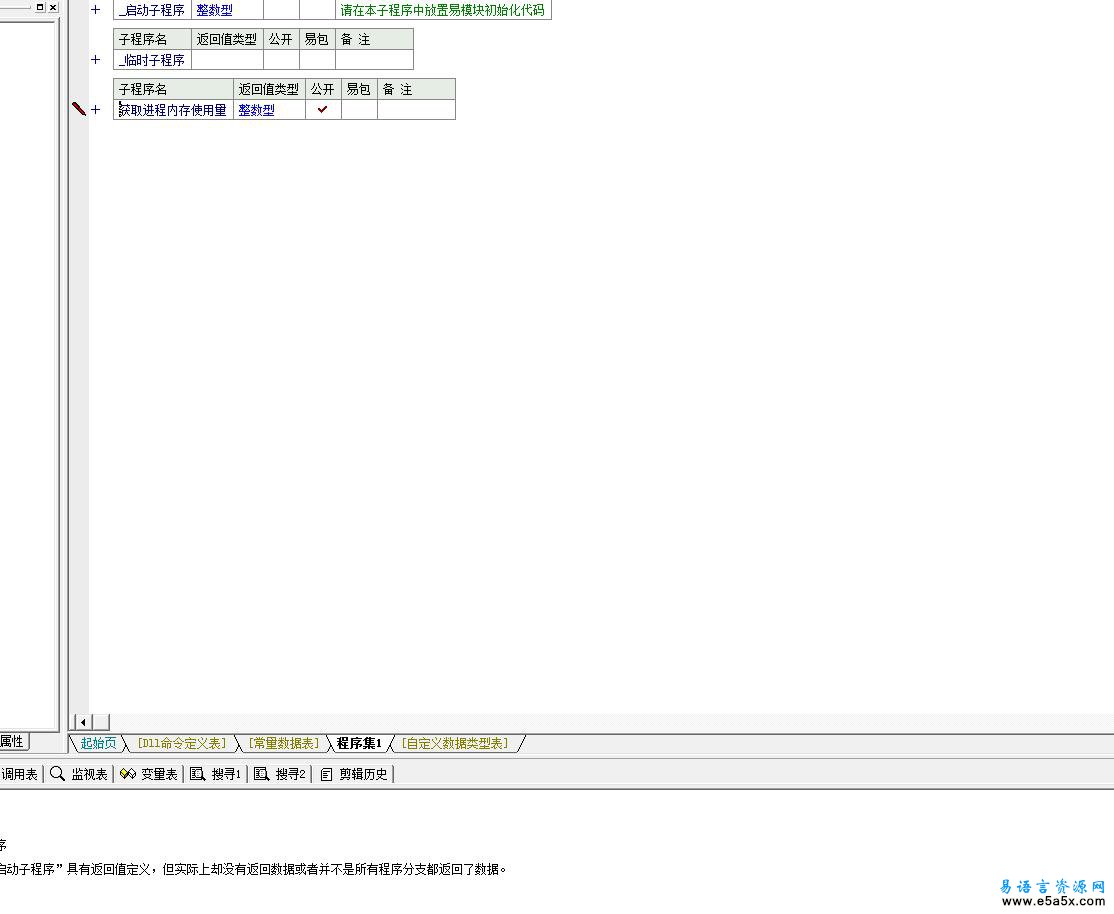This screenshot has width=1114, height=914.
Task: Switch to the [自定义数据类型表] tab
Action: pos(455,743)
